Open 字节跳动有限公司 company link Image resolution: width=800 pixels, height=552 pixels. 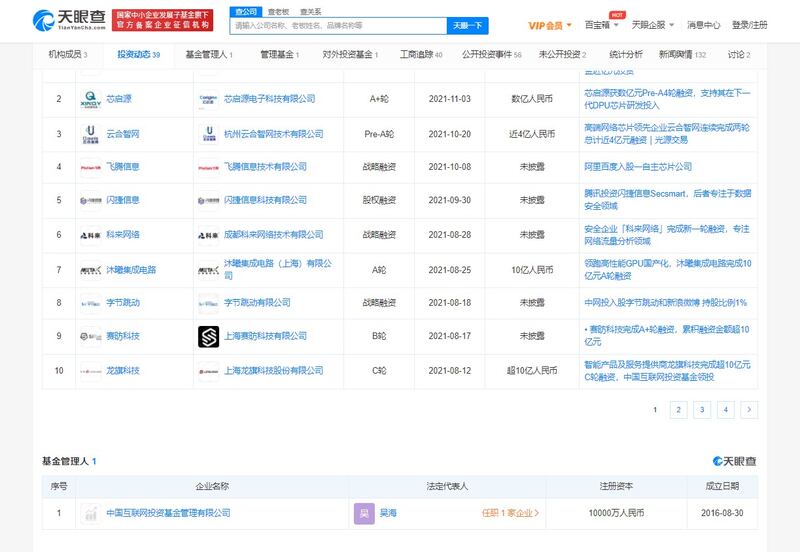coord(257,303)
